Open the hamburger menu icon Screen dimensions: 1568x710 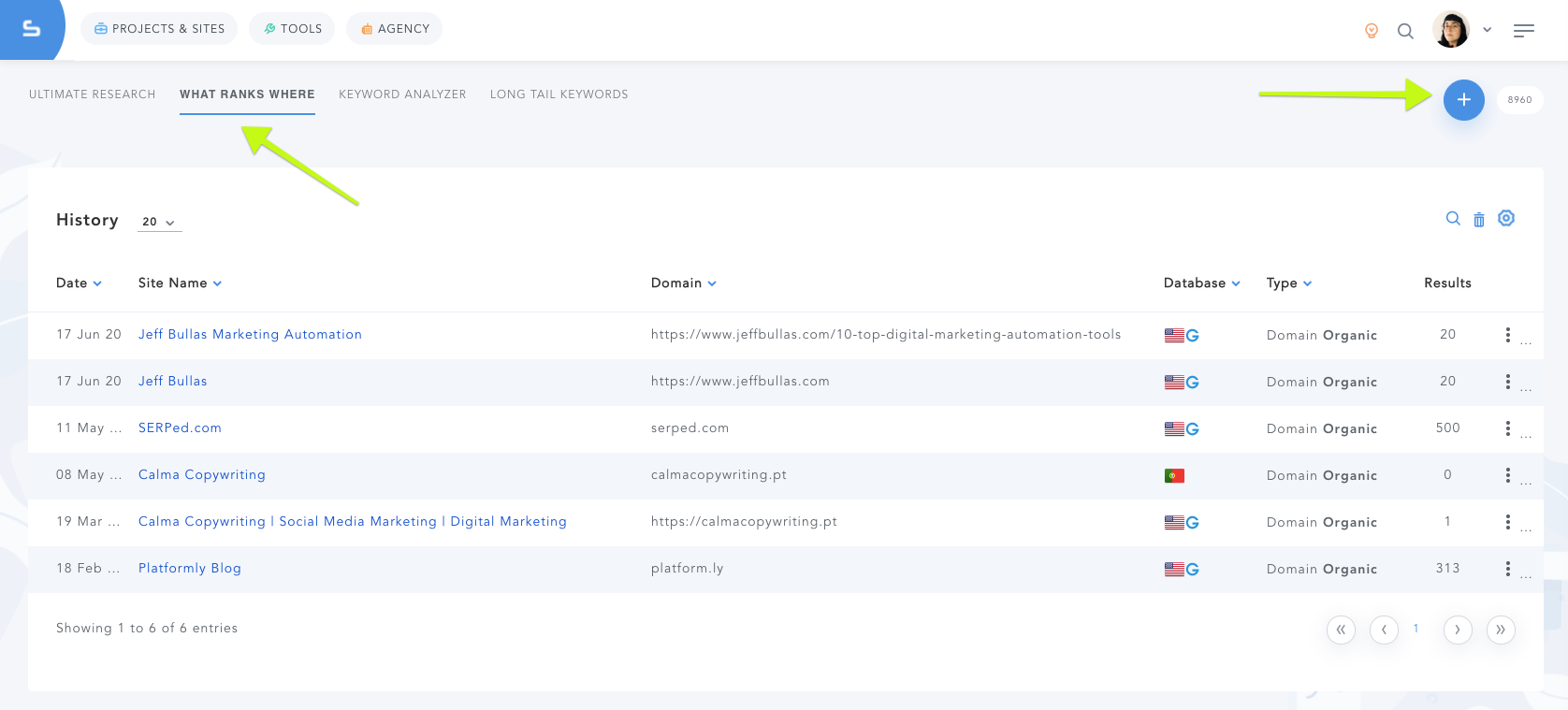click(1524, 31)
